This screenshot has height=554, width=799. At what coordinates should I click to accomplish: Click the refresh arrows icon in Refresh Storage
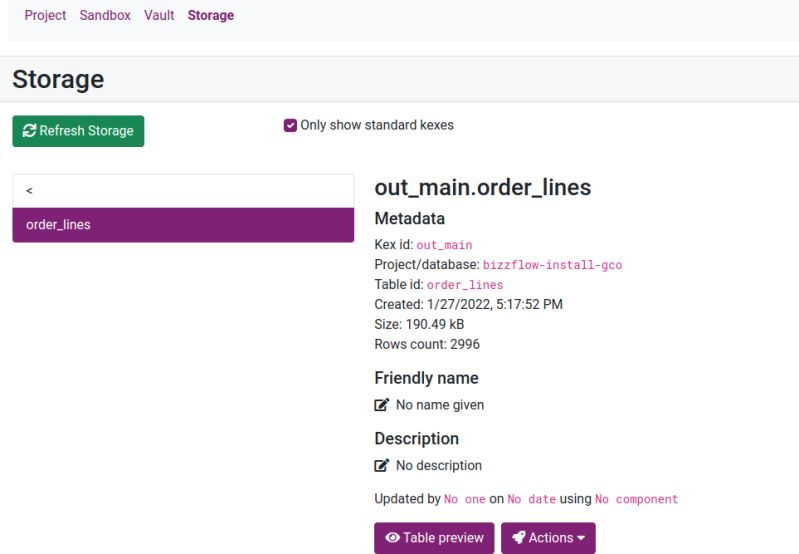pyautogui.click(x=29, y=131)
